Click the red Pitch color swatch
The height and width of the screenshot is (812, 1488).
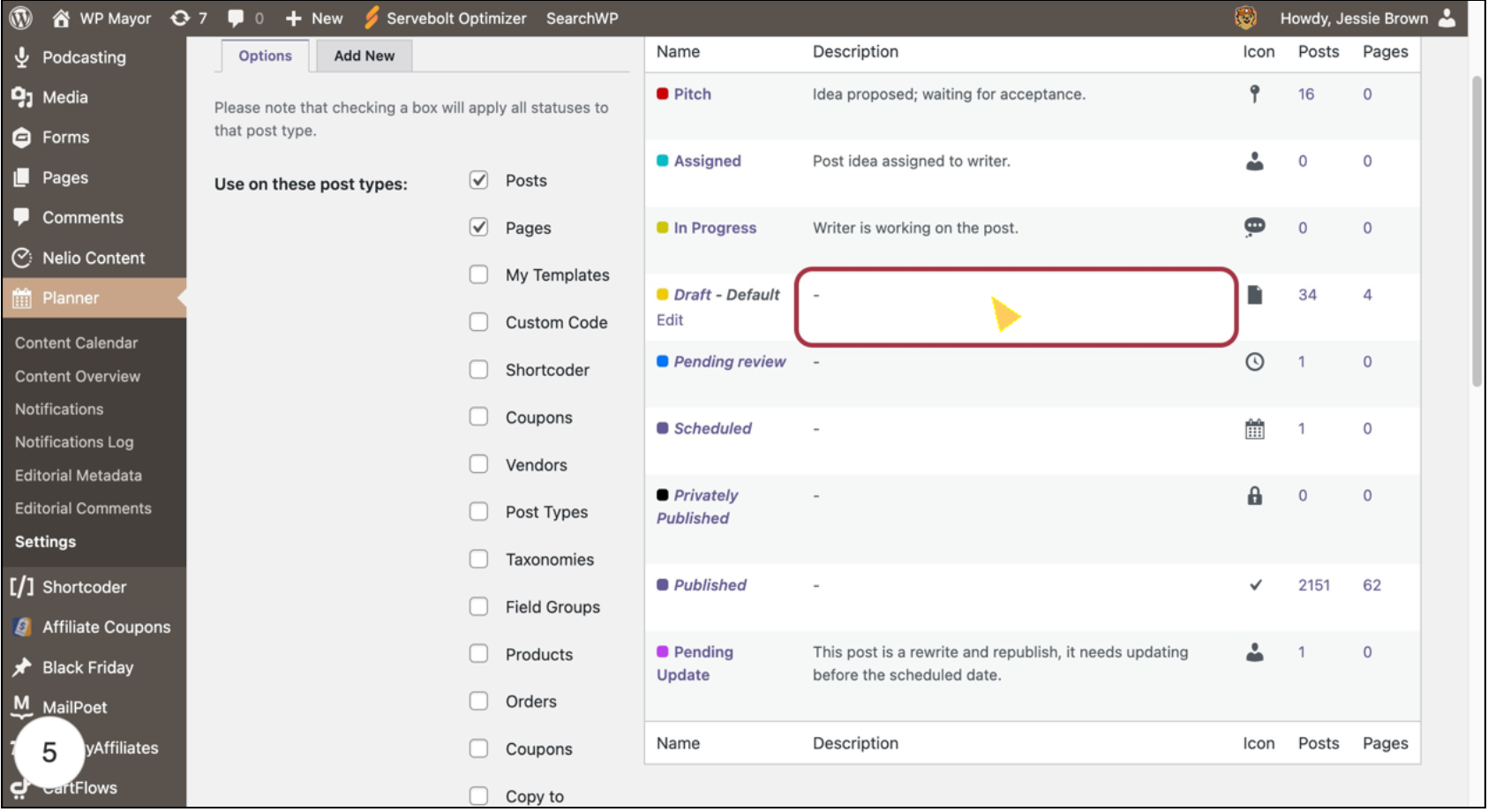coord(662,94)
